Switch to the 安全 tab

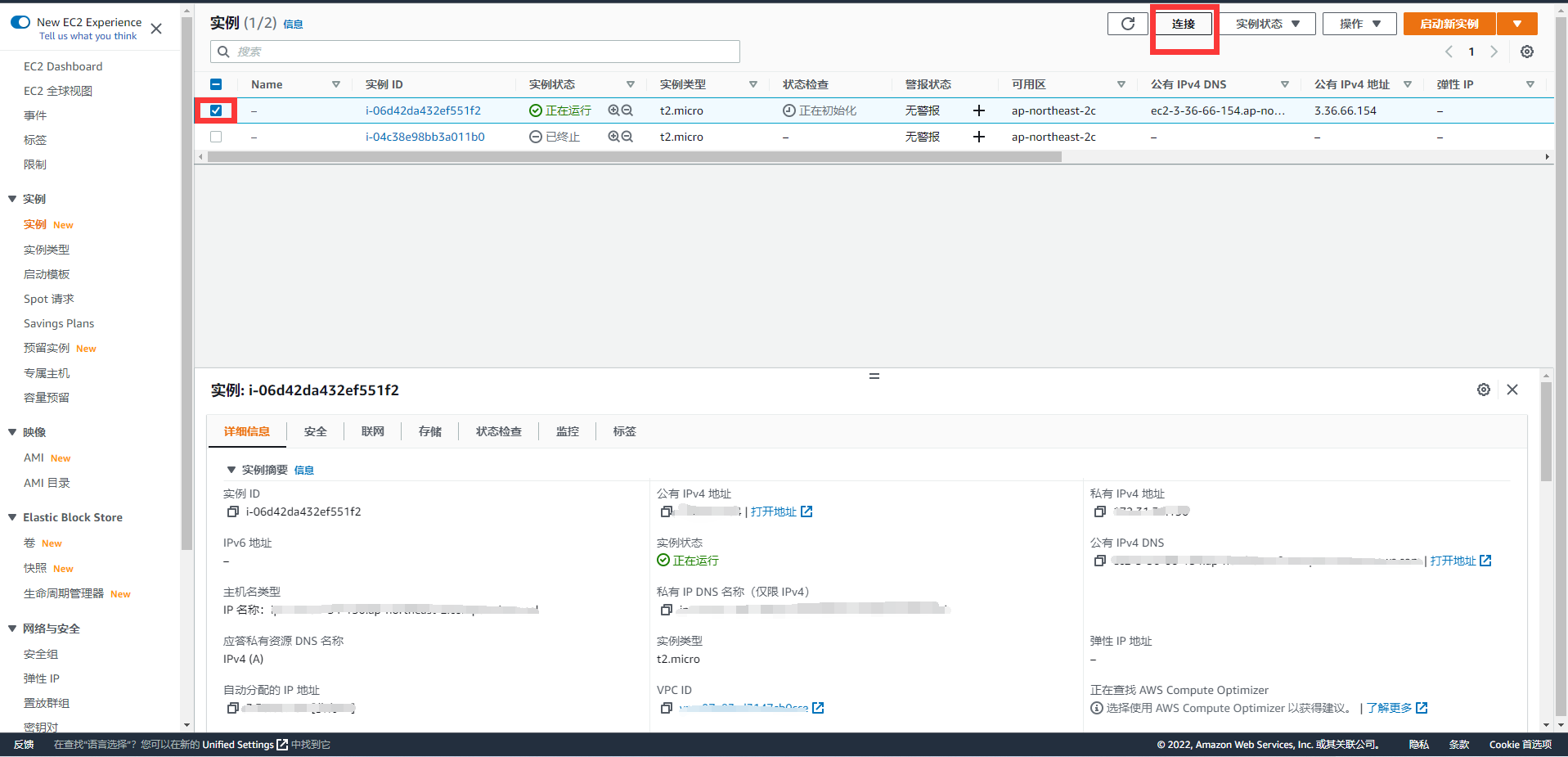(315, 431)
